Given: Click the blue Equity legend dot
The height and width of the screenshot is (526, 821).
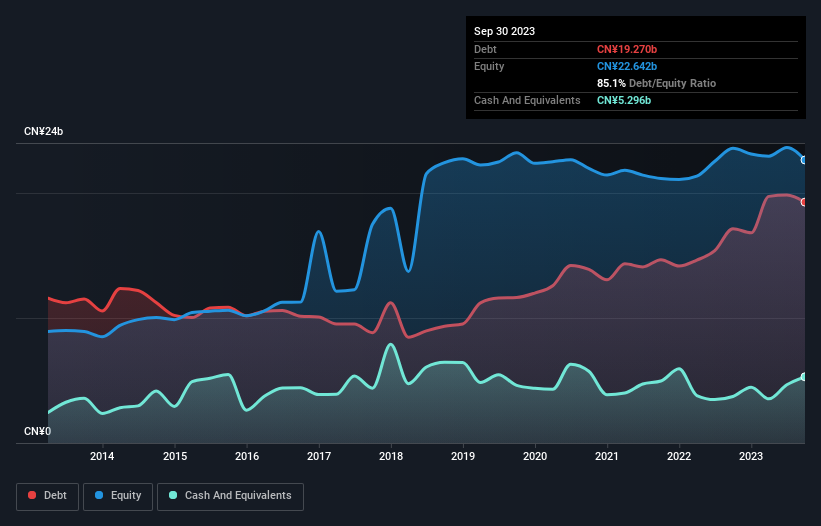Looking at the screenshot, I should (99, 495).
